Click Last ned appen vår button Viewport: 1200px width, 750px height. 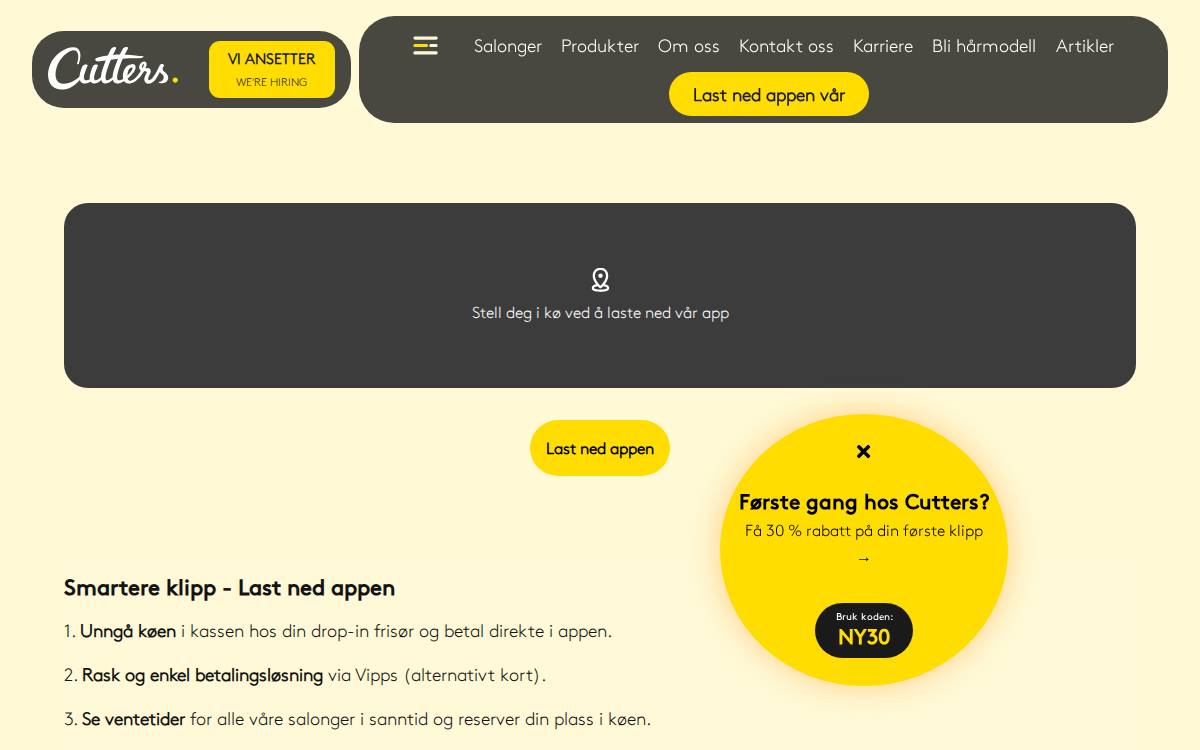coord(769,94)
